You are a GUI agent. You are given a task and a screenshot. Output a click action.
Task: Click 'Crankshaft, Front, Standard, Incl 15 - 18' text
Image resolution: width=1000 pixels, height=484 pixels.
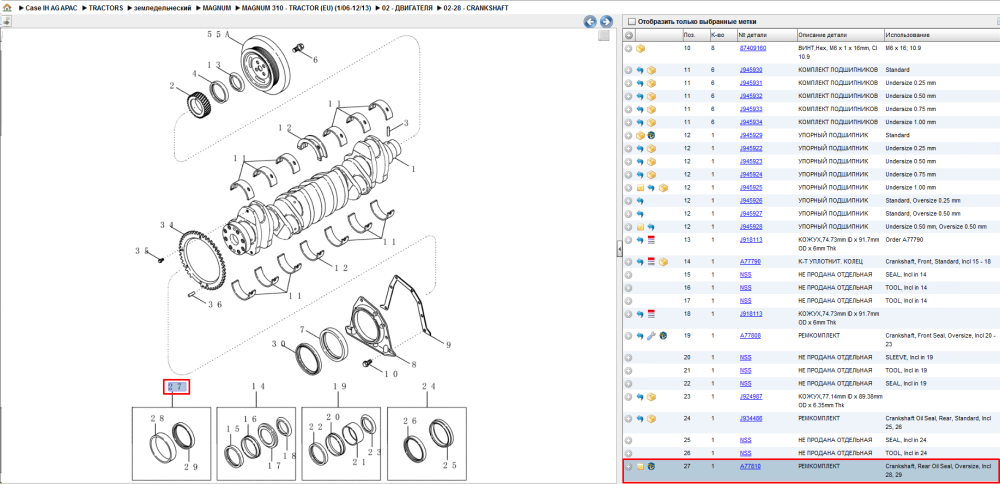tap(938, 261)
